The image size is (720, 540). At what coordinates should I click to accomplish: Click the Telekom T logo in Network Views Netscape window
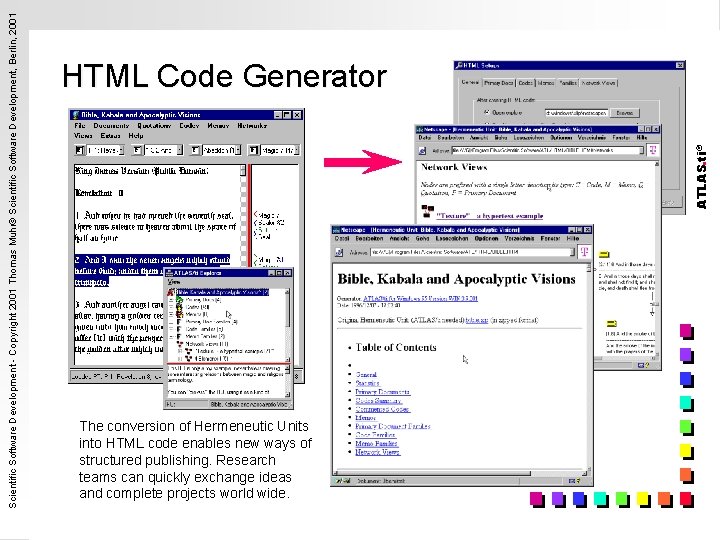[653, 150]
